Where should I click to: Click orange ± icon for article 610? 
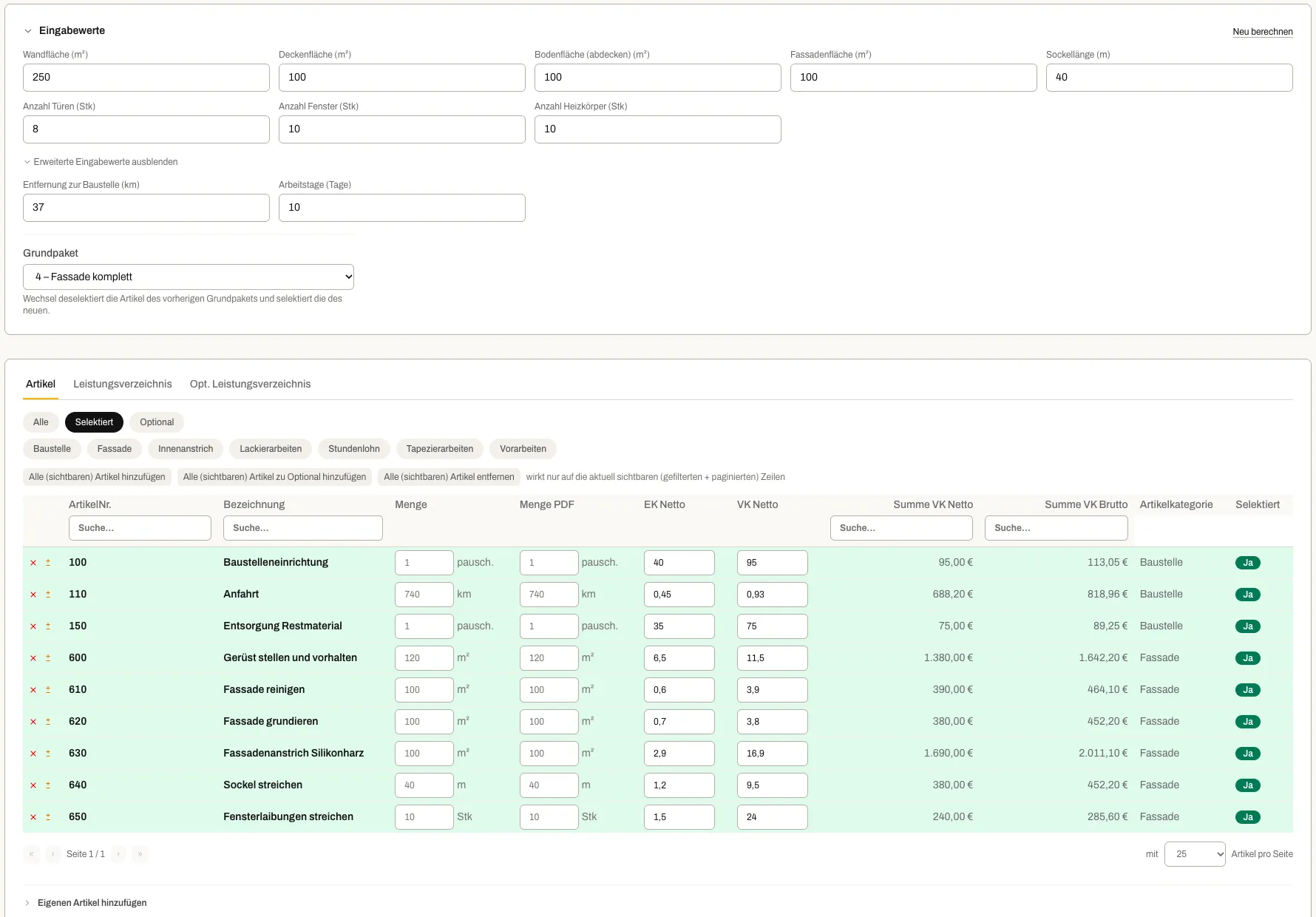click(x=48, y=690)
